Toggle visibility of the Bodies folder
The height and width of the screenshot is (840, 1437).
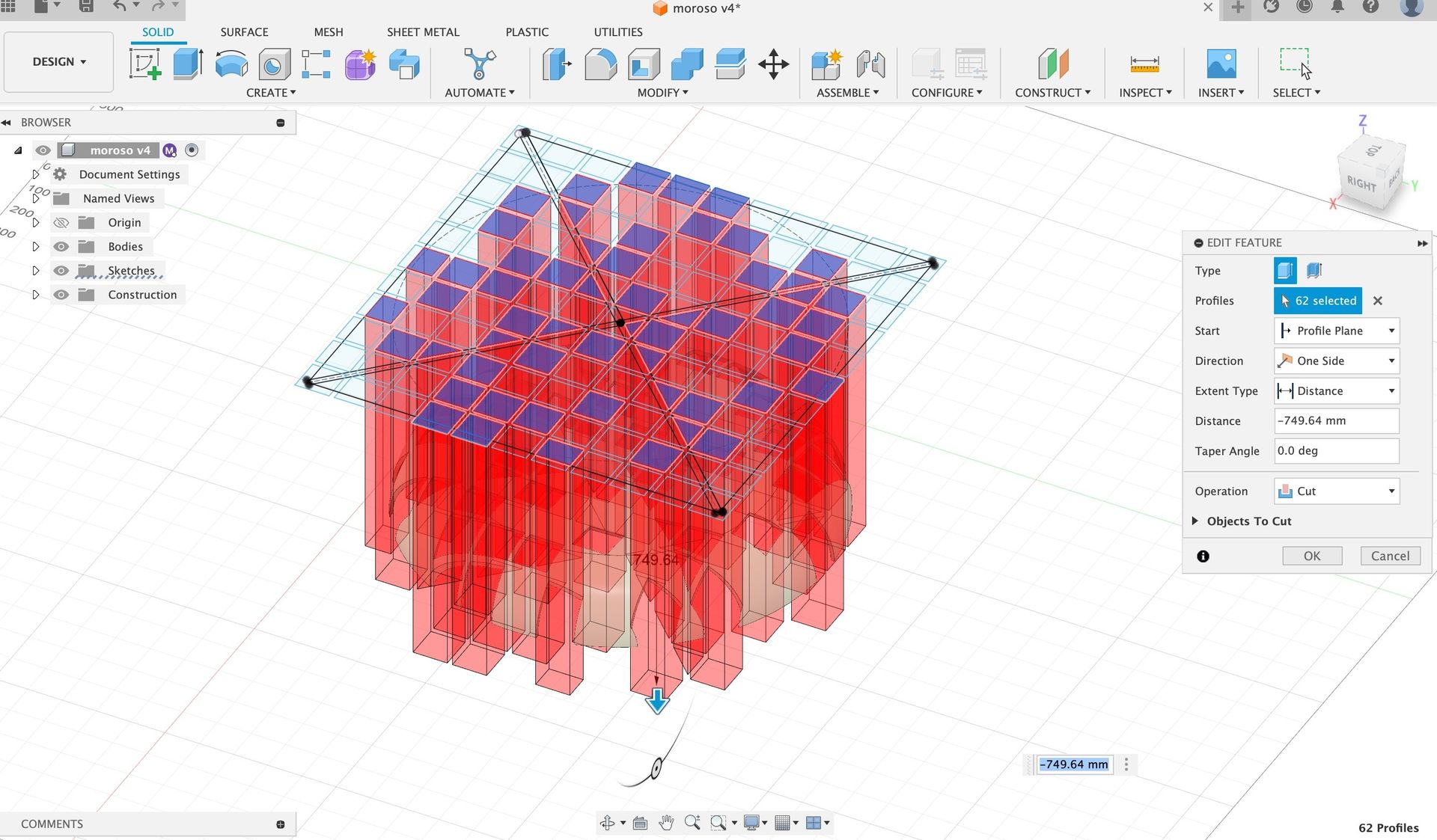(x=61, y=247)
